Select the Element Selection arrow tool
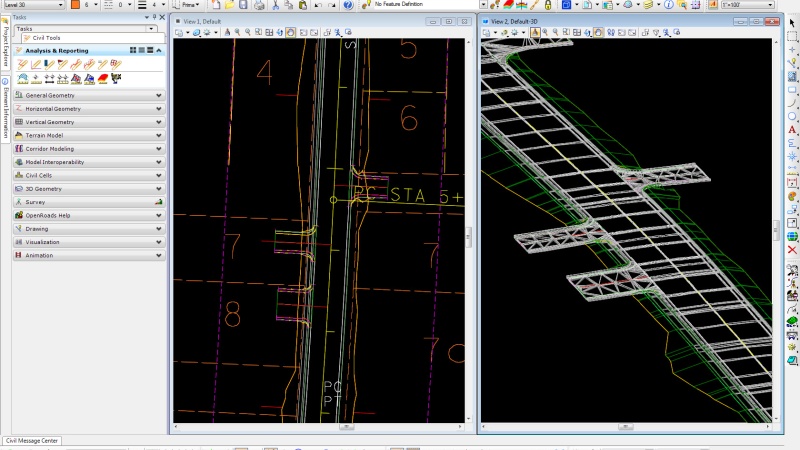This screenshot has height=450, width=800. click(x=792, y=23)
